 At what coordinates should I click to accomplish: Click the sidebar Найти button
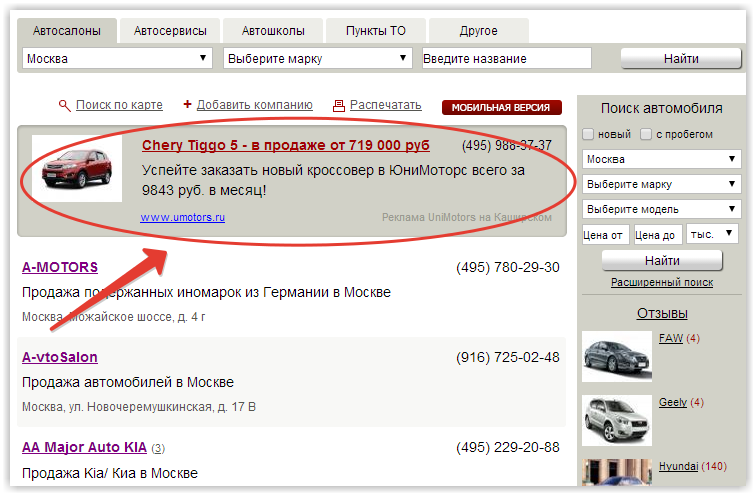point(662,261)
